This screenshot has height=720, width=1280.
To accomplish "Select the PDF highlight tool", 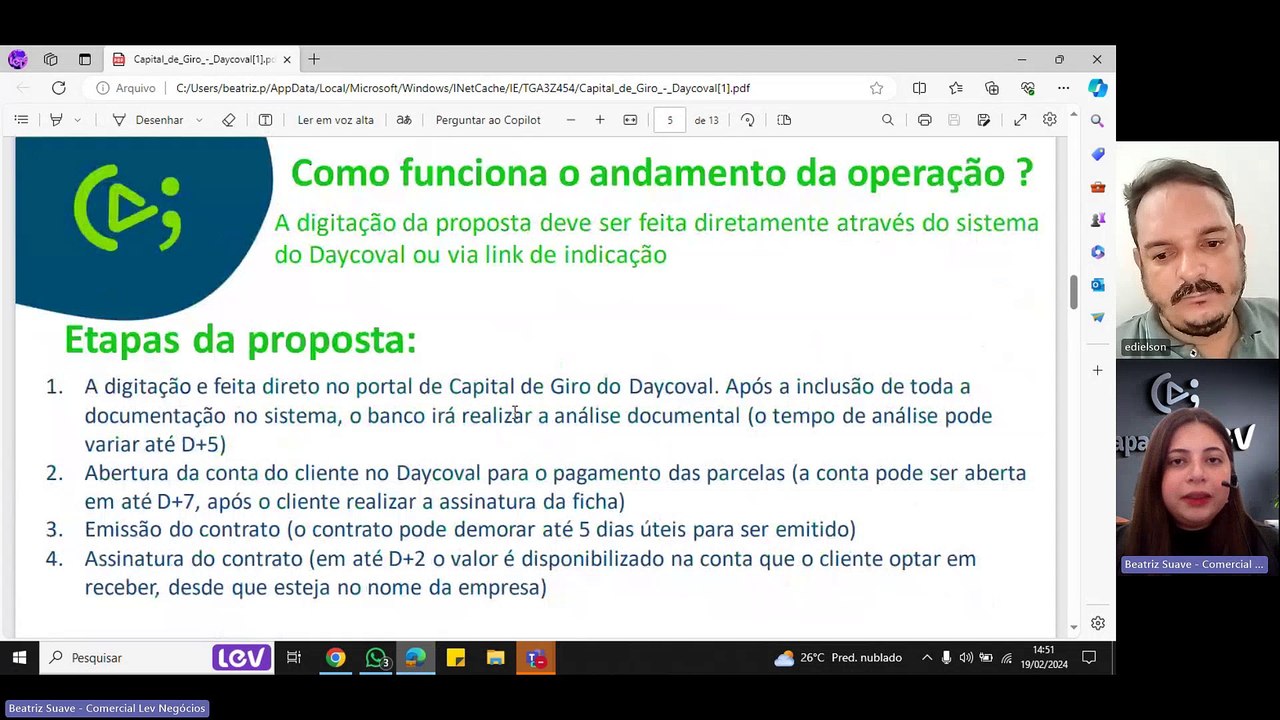I will [x=56, y=120].
